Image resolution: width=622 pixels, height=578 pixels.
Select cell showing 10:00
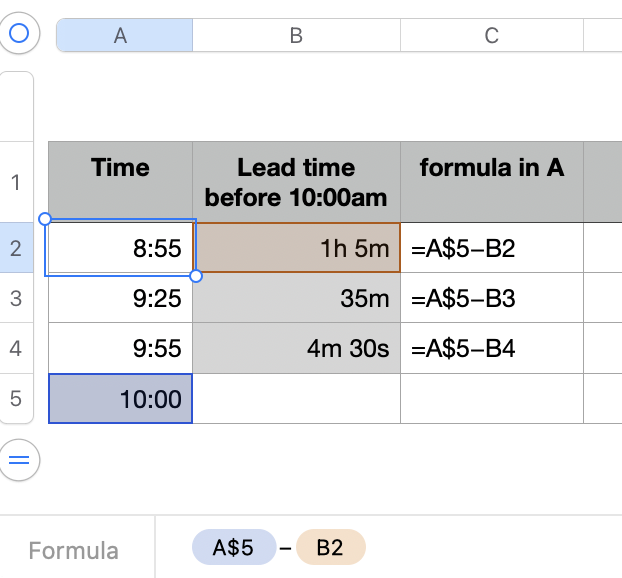(x=121, y=400)
